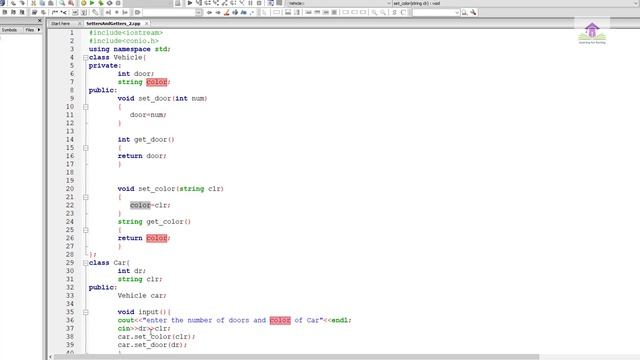Collapse the input() function fold marker
The image size is (640, 360).
(86, 312)
